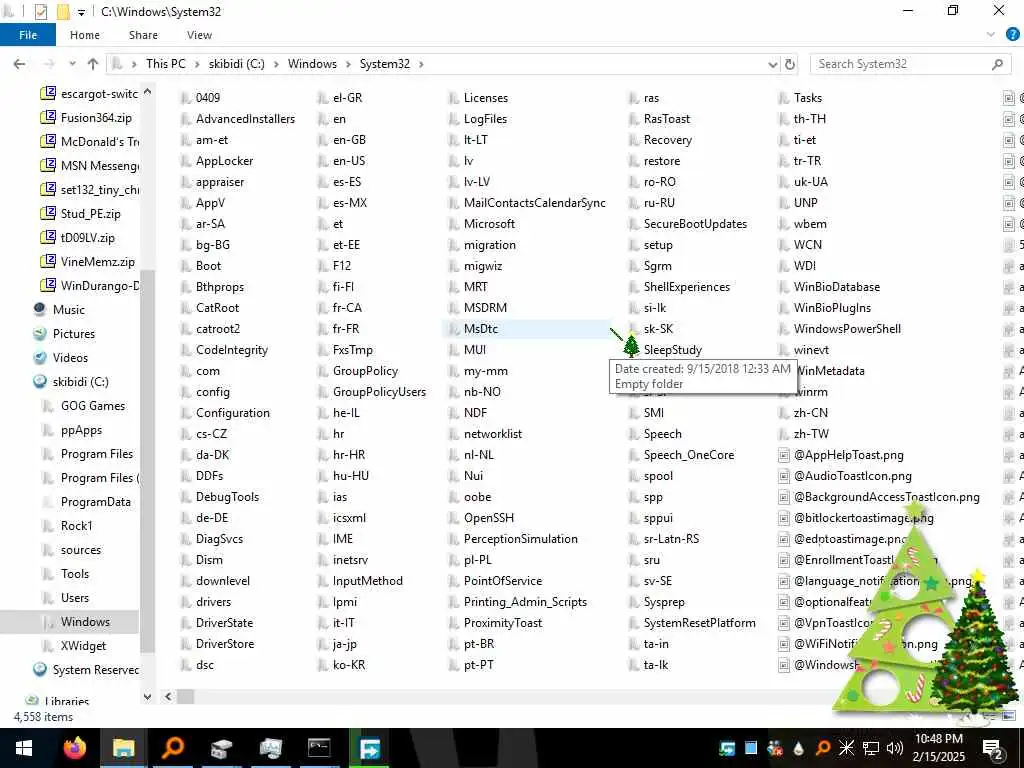Image resolution: width=1024 pixels, height=768 pixels.
Task: Click the volume speaker tray icon
Action: click(x=894, y=748)
